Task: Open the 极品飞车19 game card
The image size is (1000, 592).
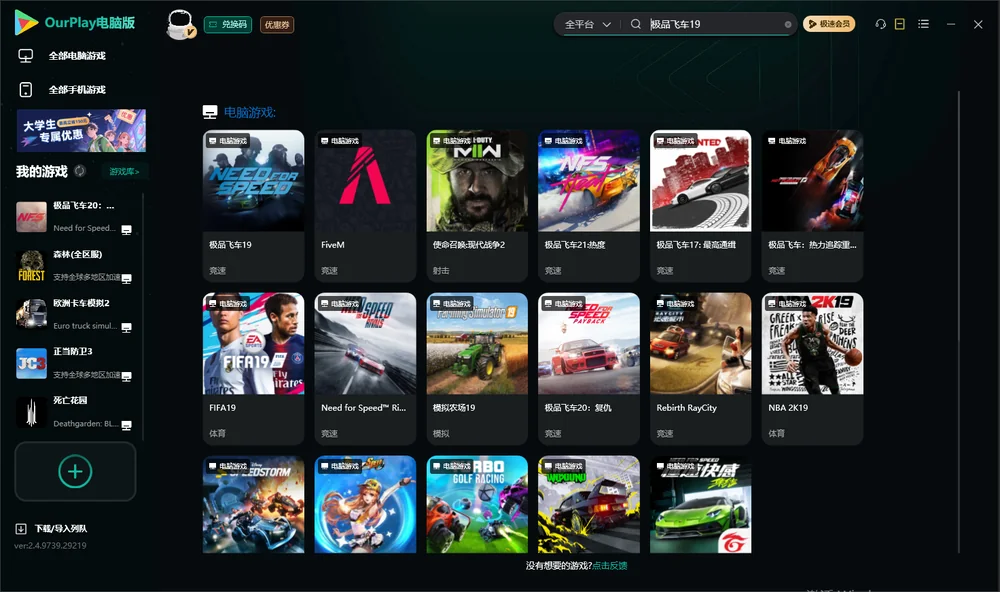Action: (253, 205)
